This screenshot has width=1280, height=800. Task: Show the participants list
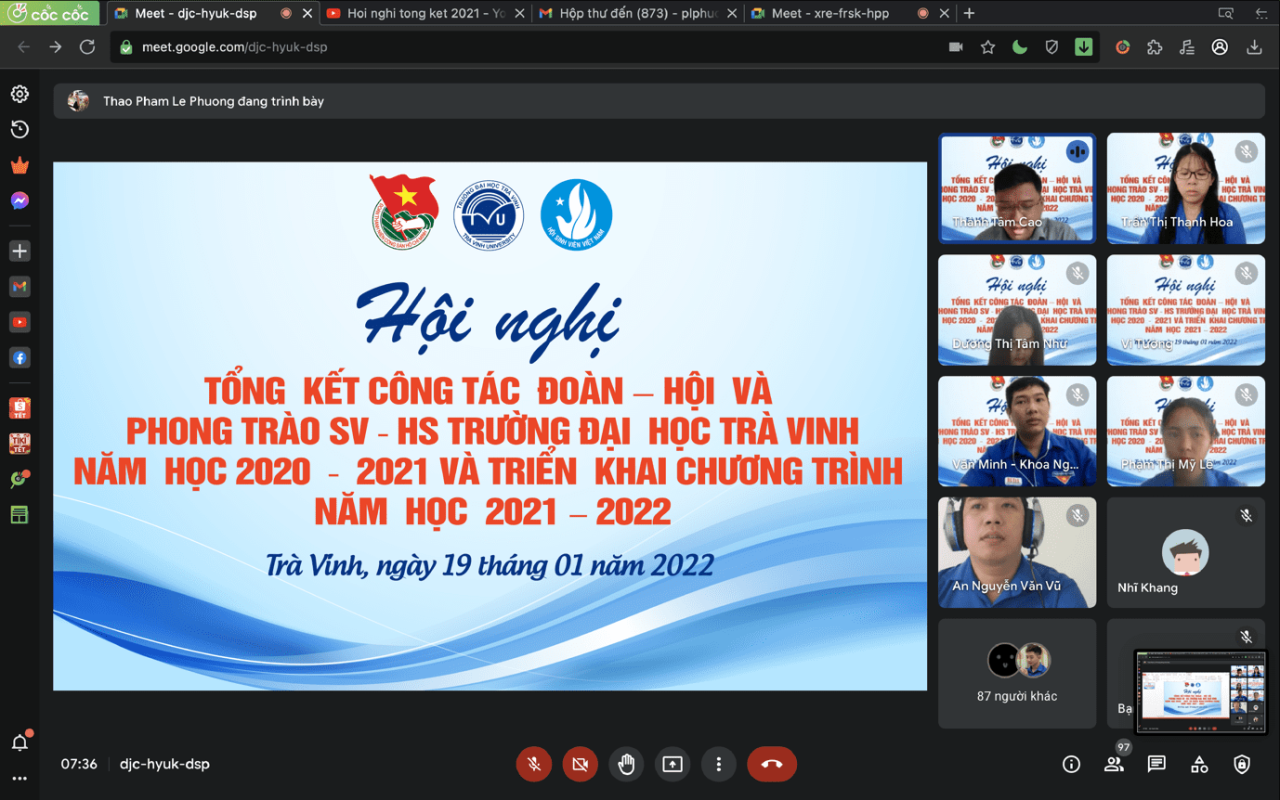pos(1114,764)
